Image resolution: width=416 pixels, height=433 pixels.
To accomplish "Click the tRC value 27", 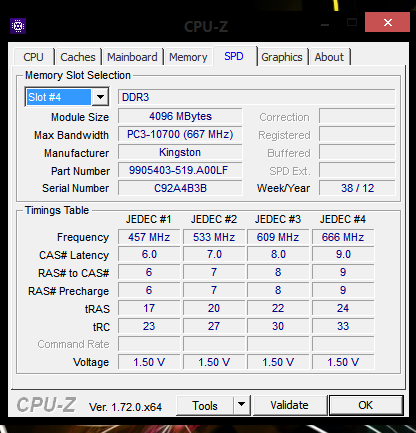I will coord(214,326).
